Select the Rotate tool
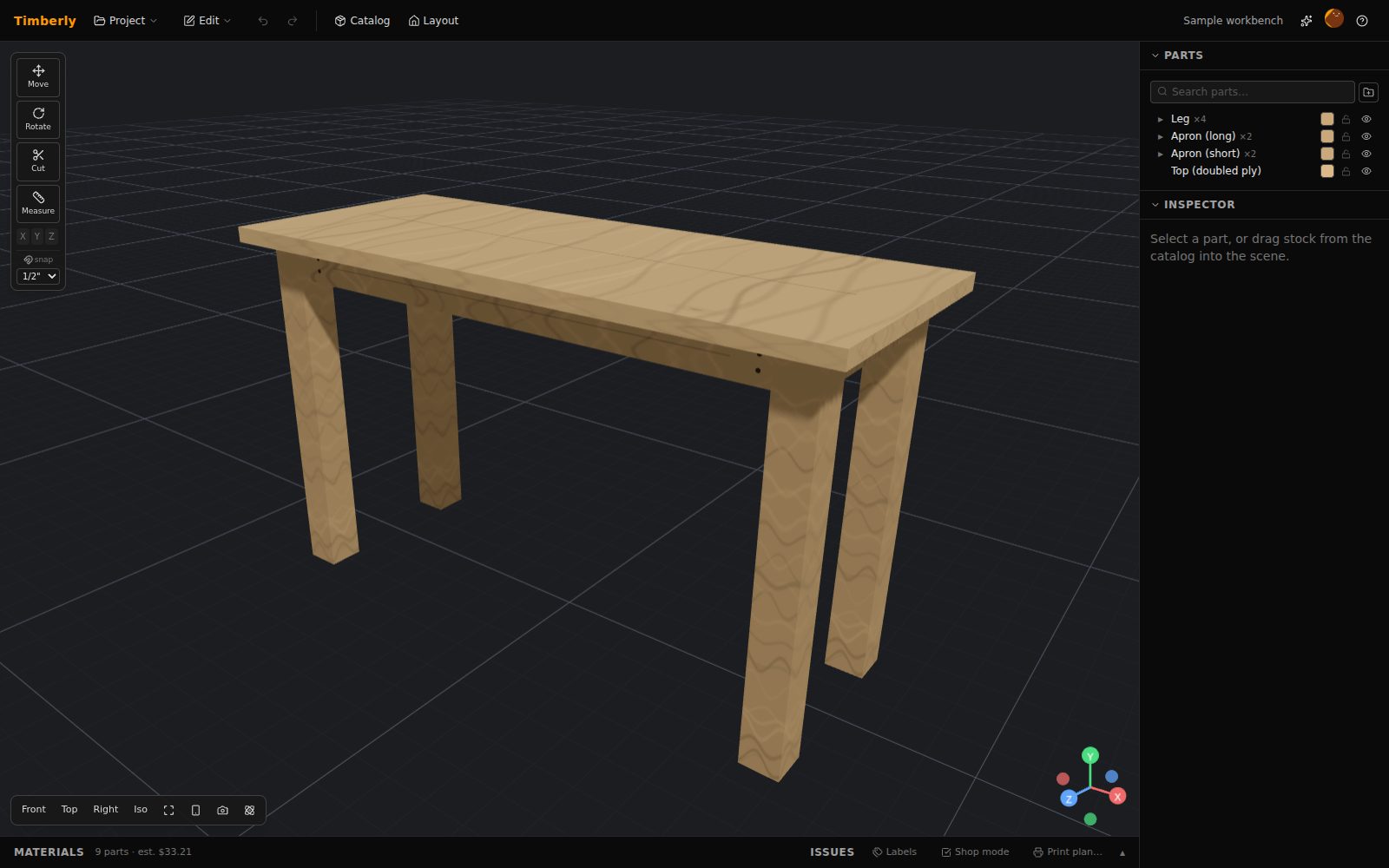1389x868 pixels. 38,120
